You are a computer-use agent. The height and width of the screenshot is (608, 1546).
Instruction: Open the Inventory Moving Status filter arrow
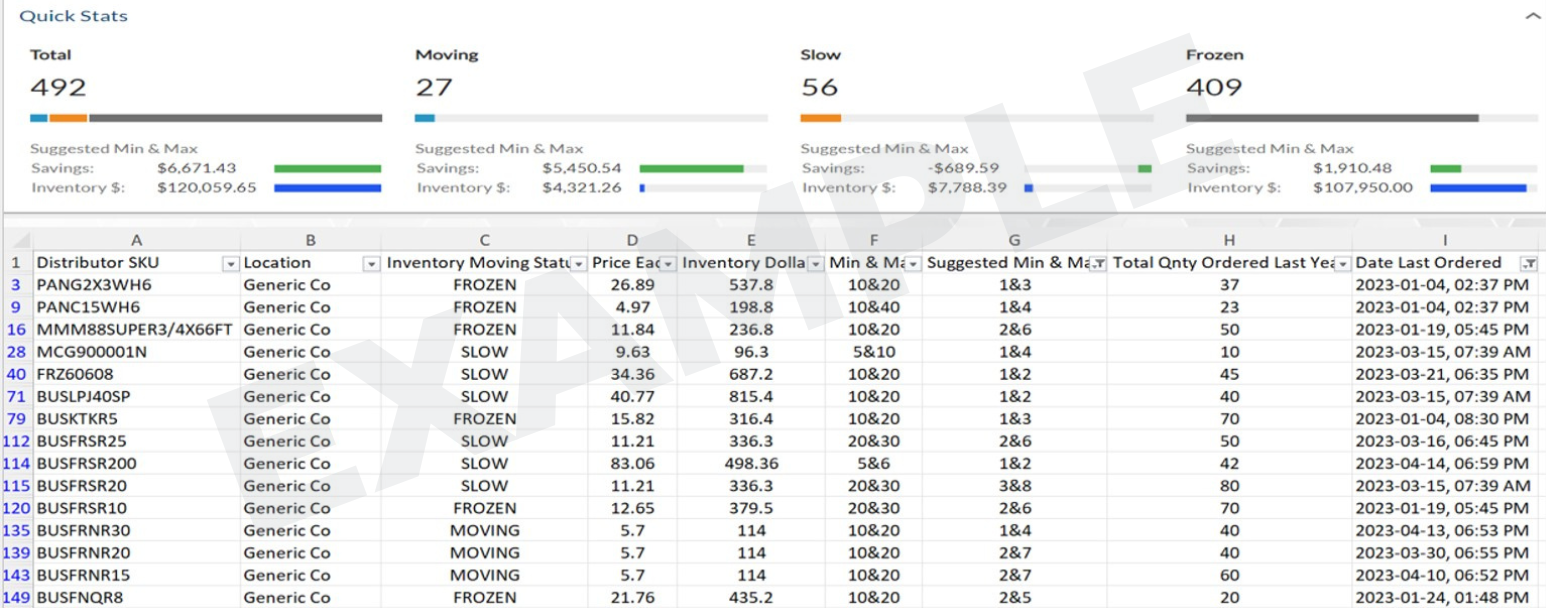coord(578,263)
